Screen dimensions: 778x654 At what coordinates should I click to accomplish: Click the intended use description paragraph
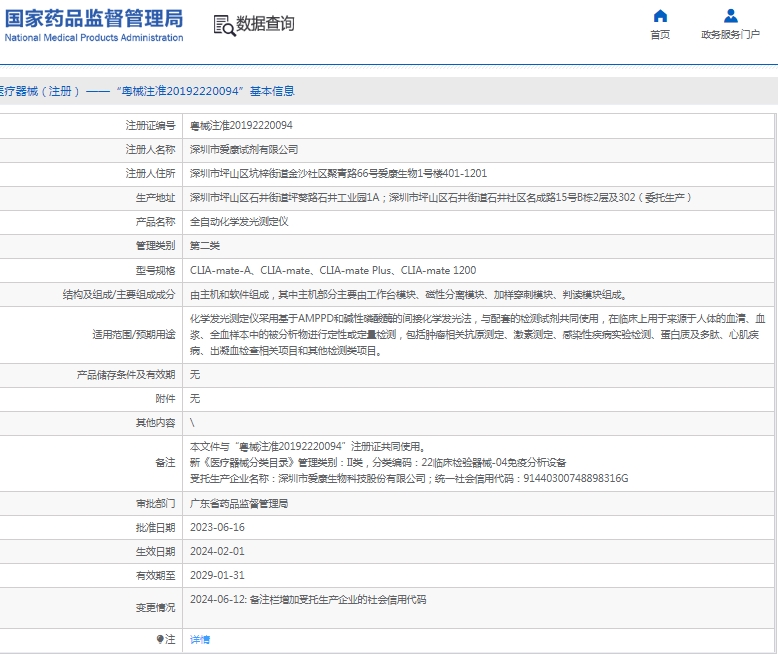pyautogui.click(x=477, y=335)
